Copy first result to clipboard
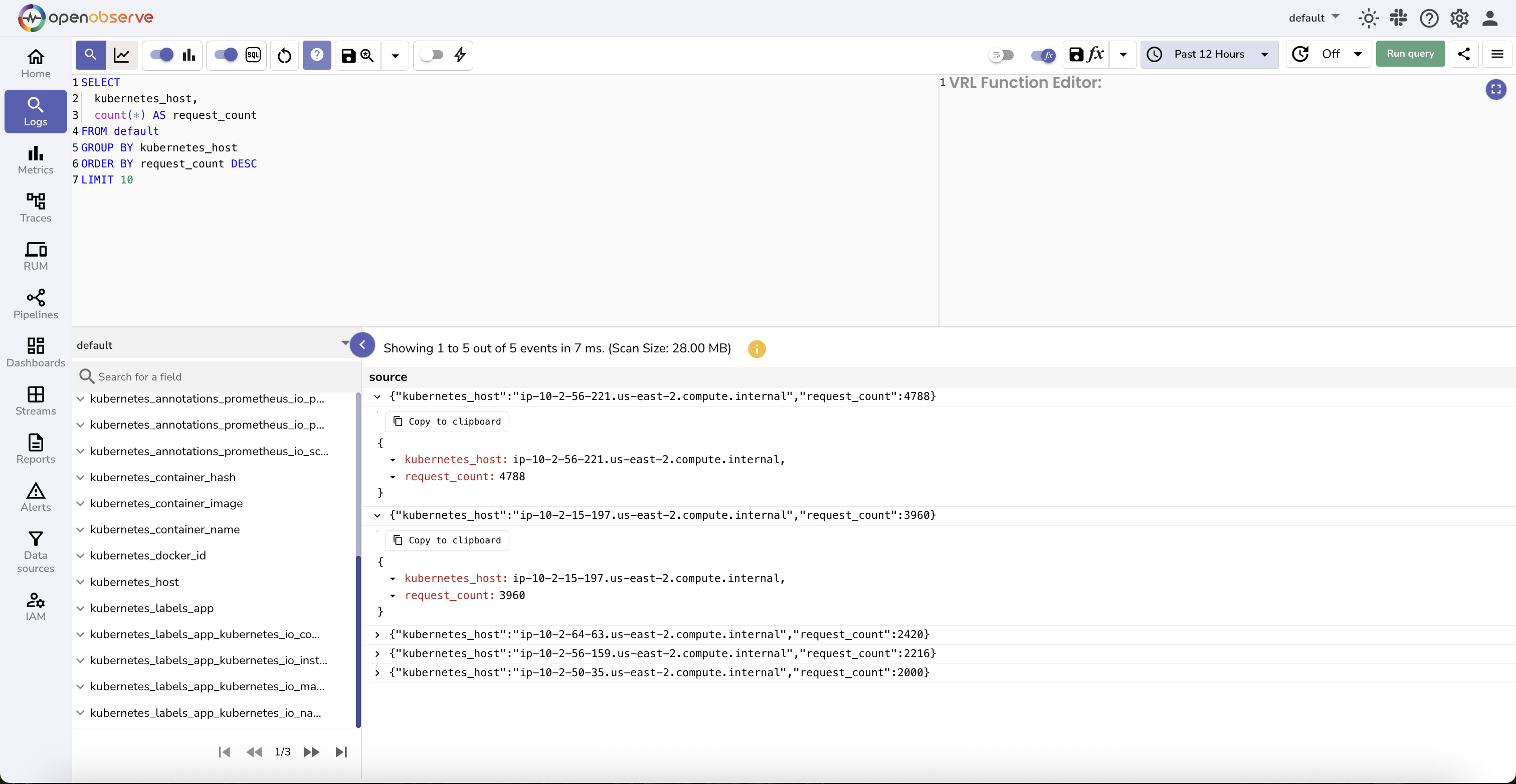Image resolution: width=1516 pixels, height=784 pixels. 447,422
